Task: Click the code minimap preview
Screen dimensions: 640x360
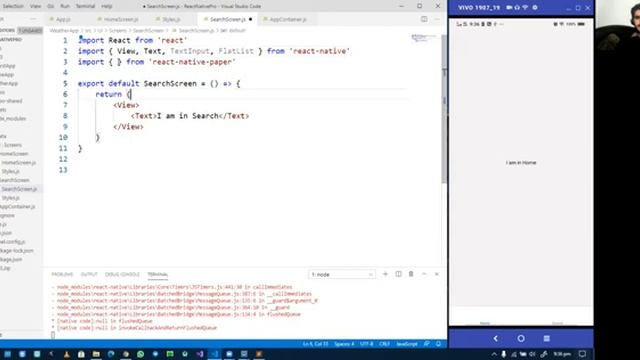Action: (424, 38)
